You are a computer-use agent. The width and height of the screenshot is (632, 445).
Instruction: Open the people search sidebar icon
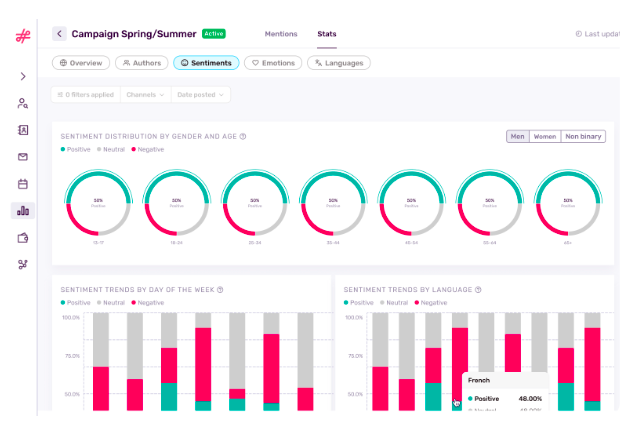click(x=22, y=103)
